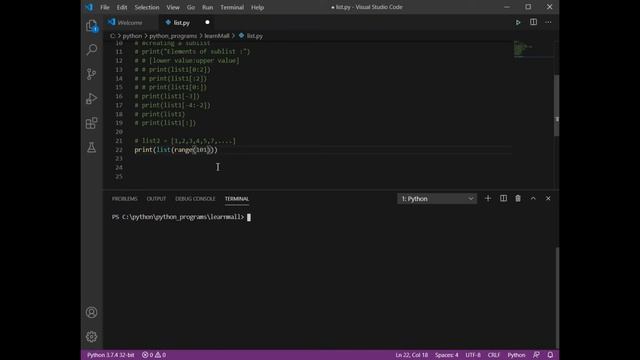The image size is (640, 360).
Task: Close the terminal panel
Action: tap(548, 198)
